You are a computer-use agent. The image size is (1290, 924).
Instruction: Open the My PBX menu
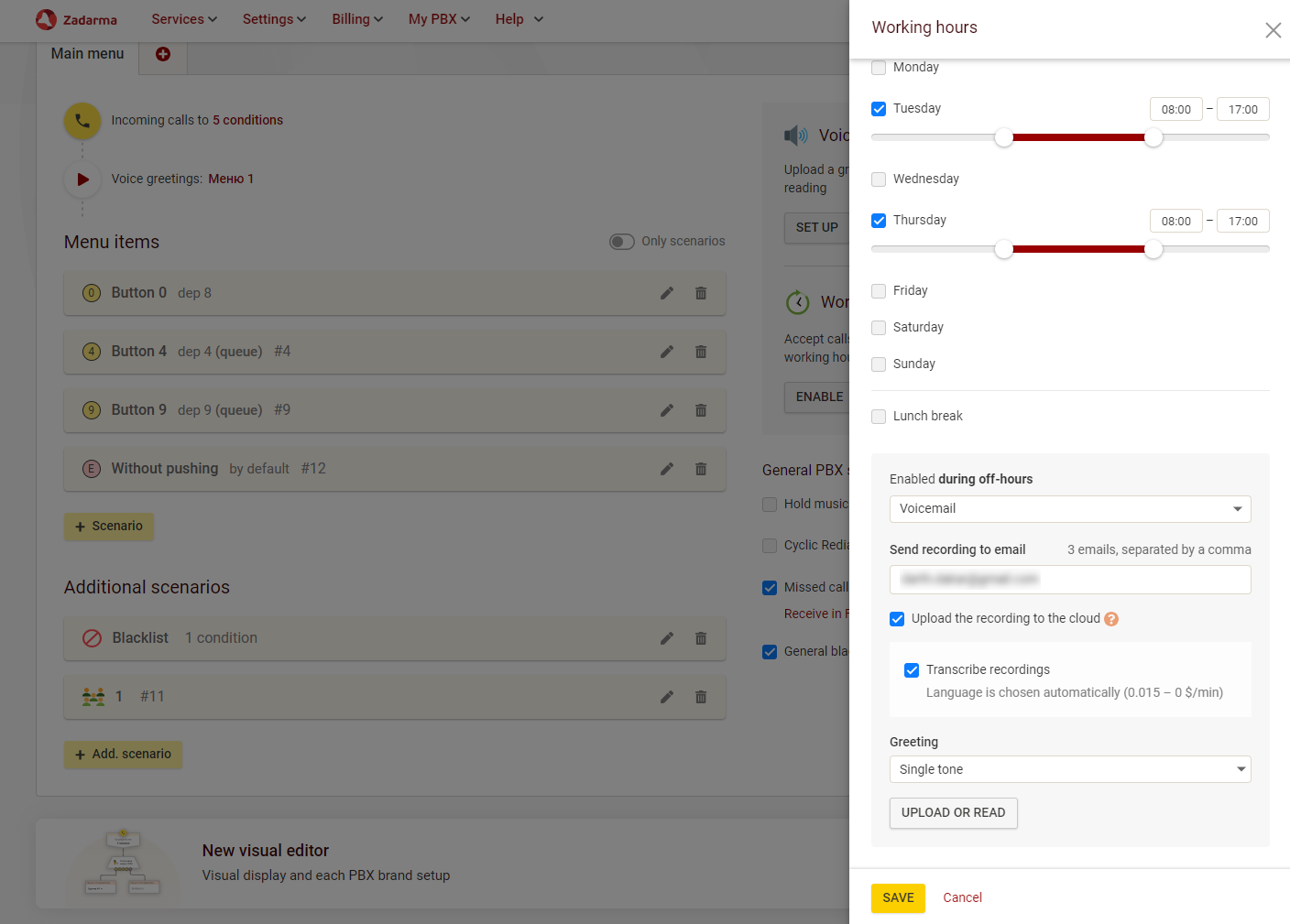(439, 19)
